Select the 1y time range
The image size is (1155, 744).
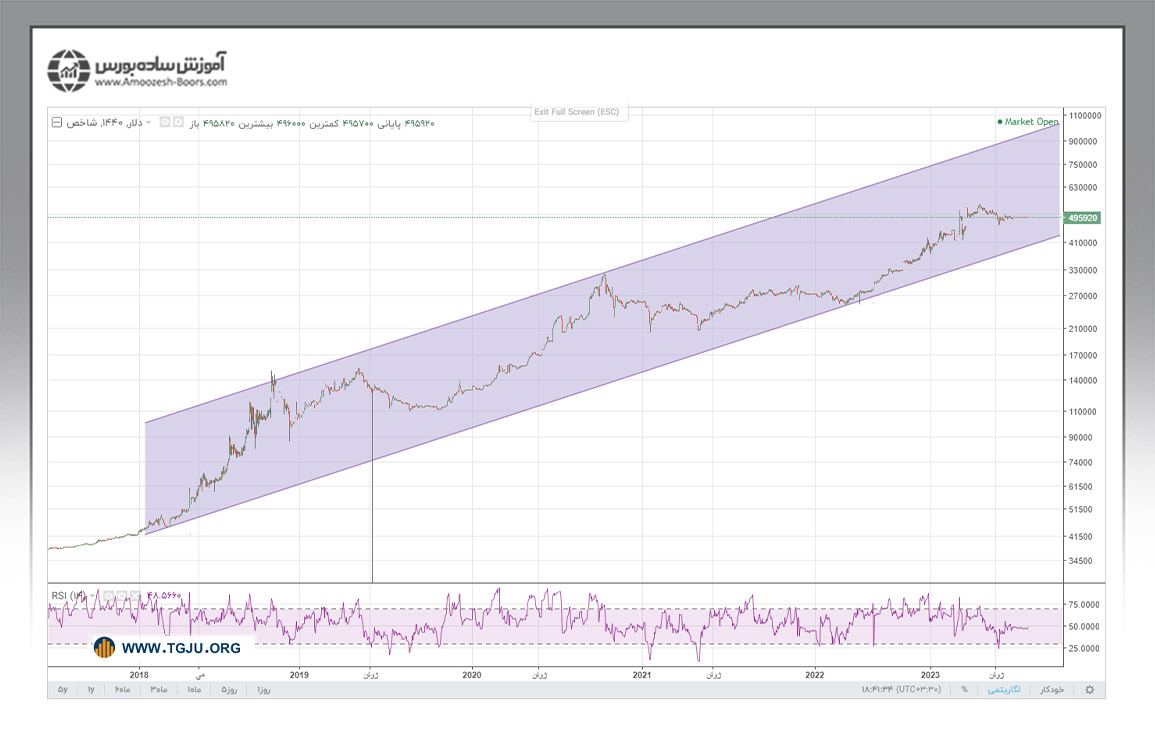(x=90, y=690)
